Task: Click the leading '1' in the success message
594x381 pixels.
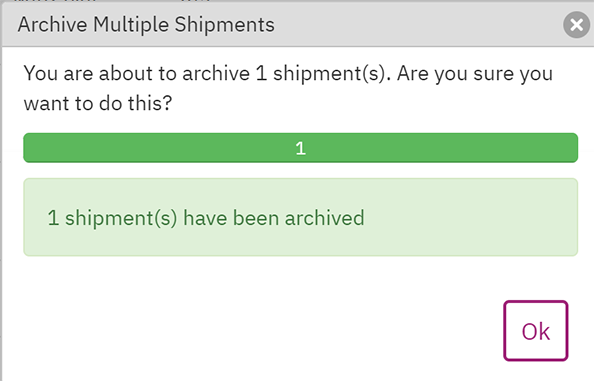Action: [x=53, y=218]
